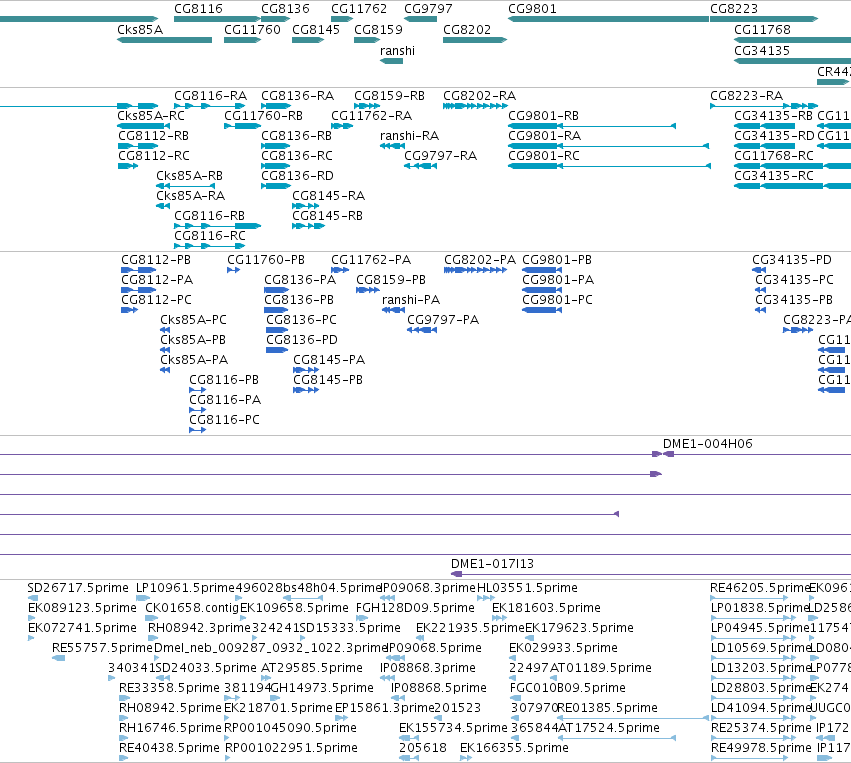Select EST RE01385.5prime
The width and height of the screenshot is (851, 763).
point(607,708)
